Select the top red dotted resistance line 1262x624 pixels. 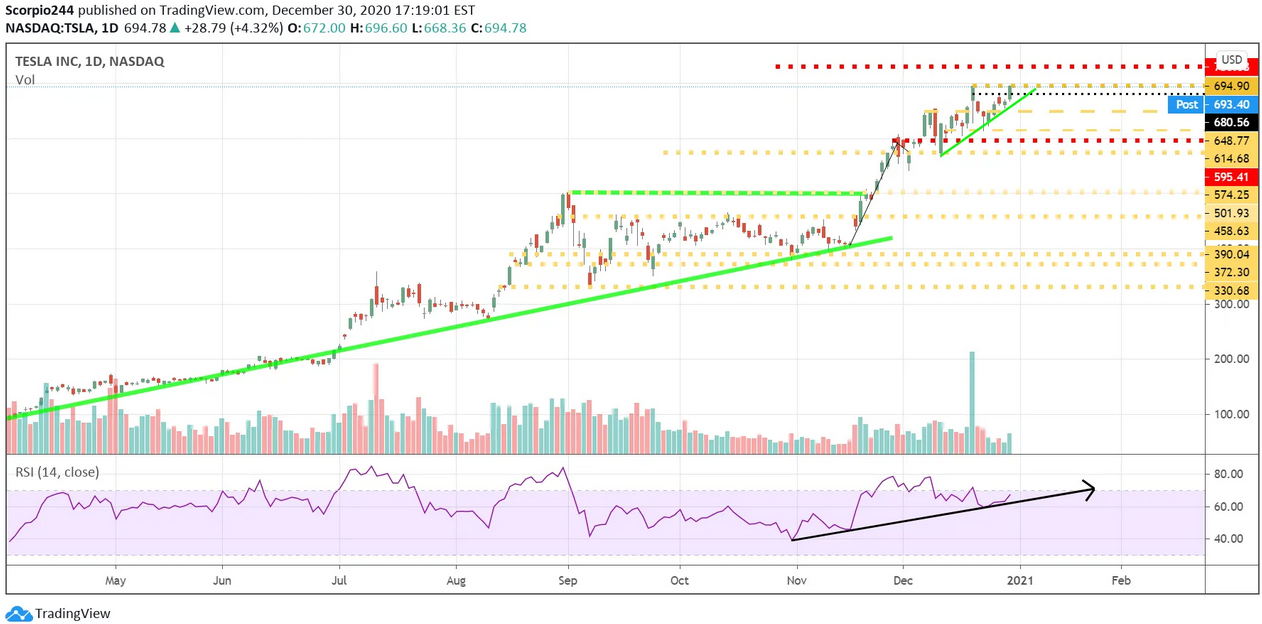pos(990,67)
